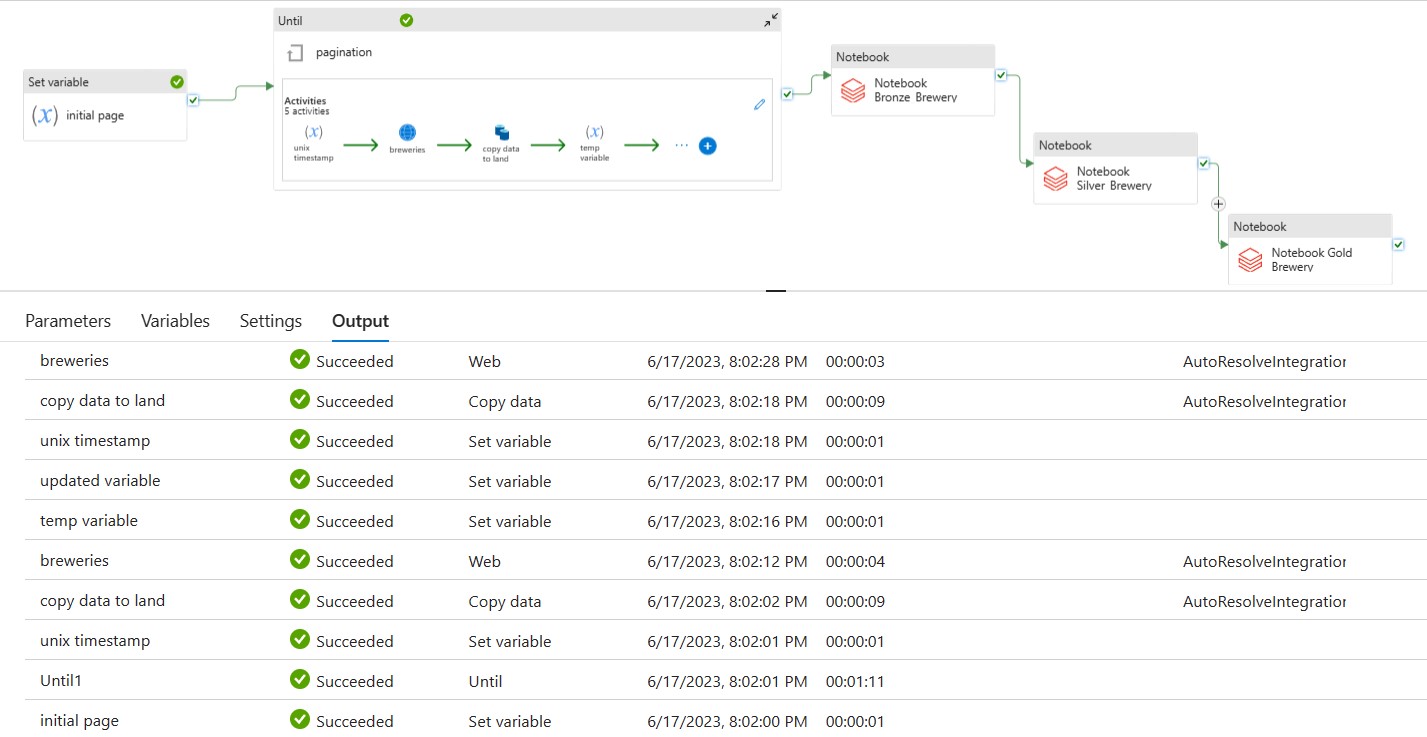Open the Notebook Bronze Brewery Databricks icon

click(851, 90)
